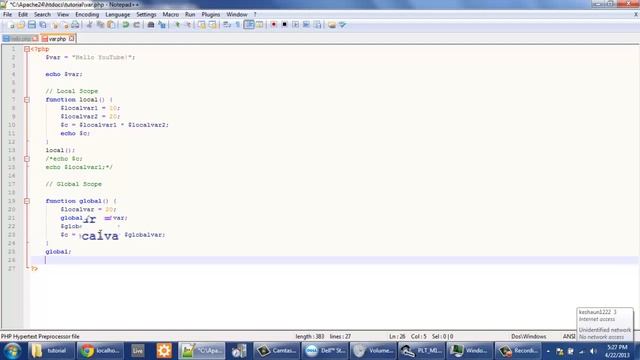Open the Run menu

tap(190, 14)
